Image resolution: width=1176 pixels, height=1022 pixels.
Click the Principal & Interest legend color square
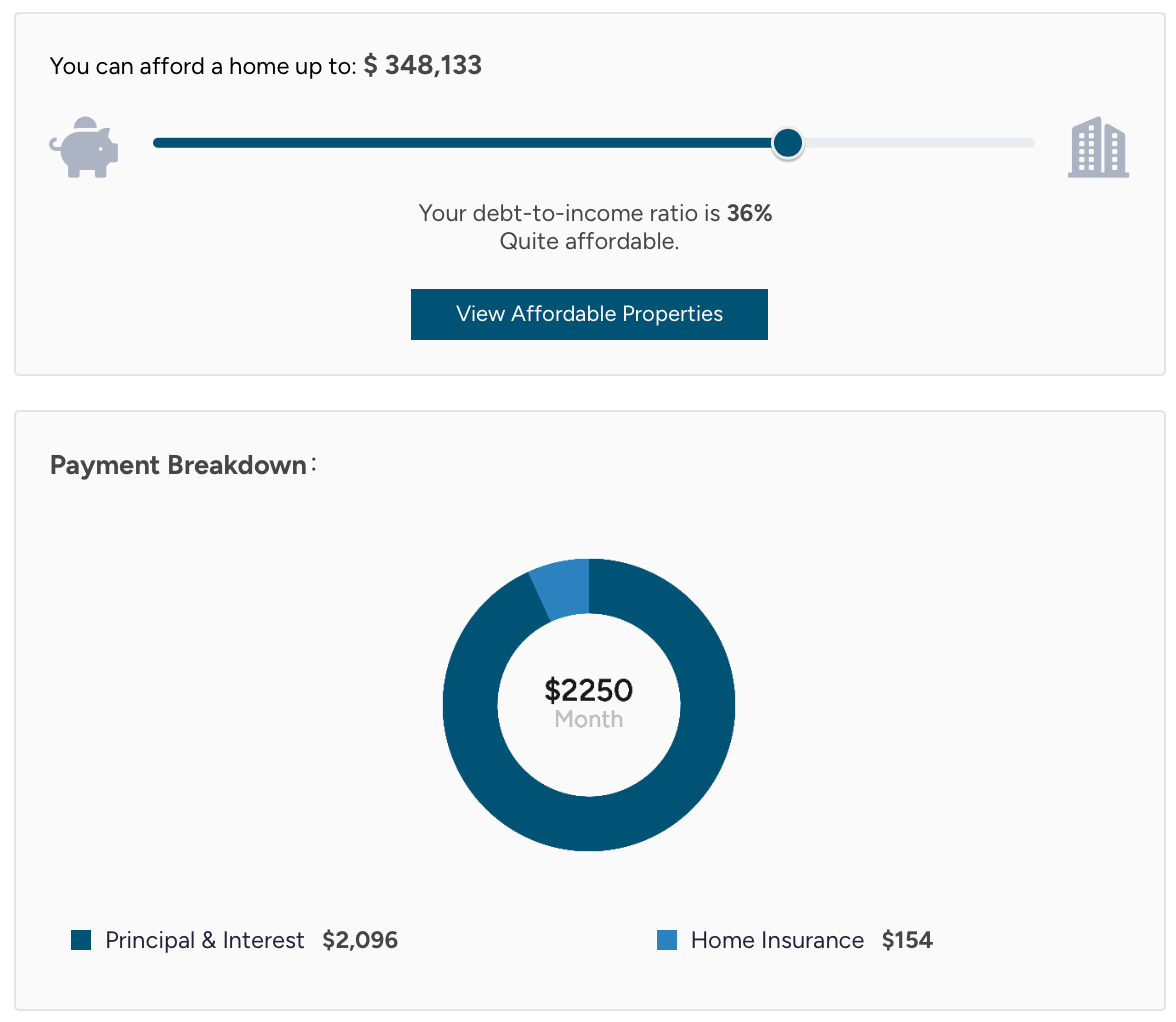[81, 940]
